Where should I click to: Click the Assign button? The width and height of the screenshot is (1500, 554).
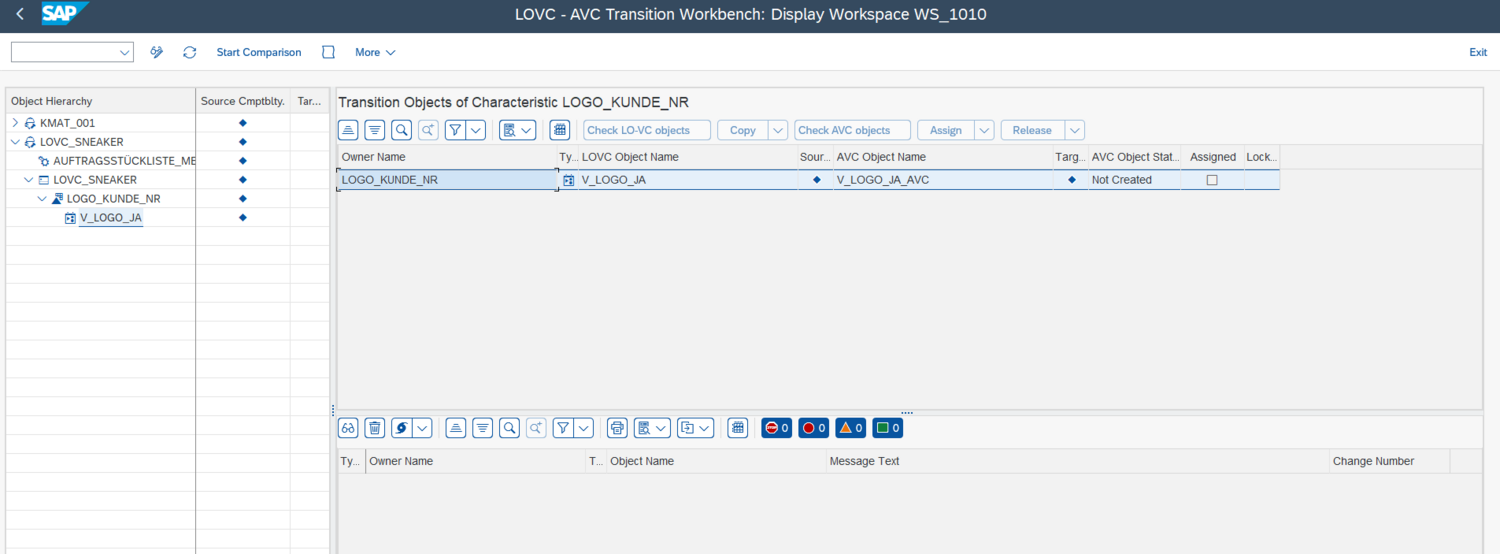pos(946,130)
